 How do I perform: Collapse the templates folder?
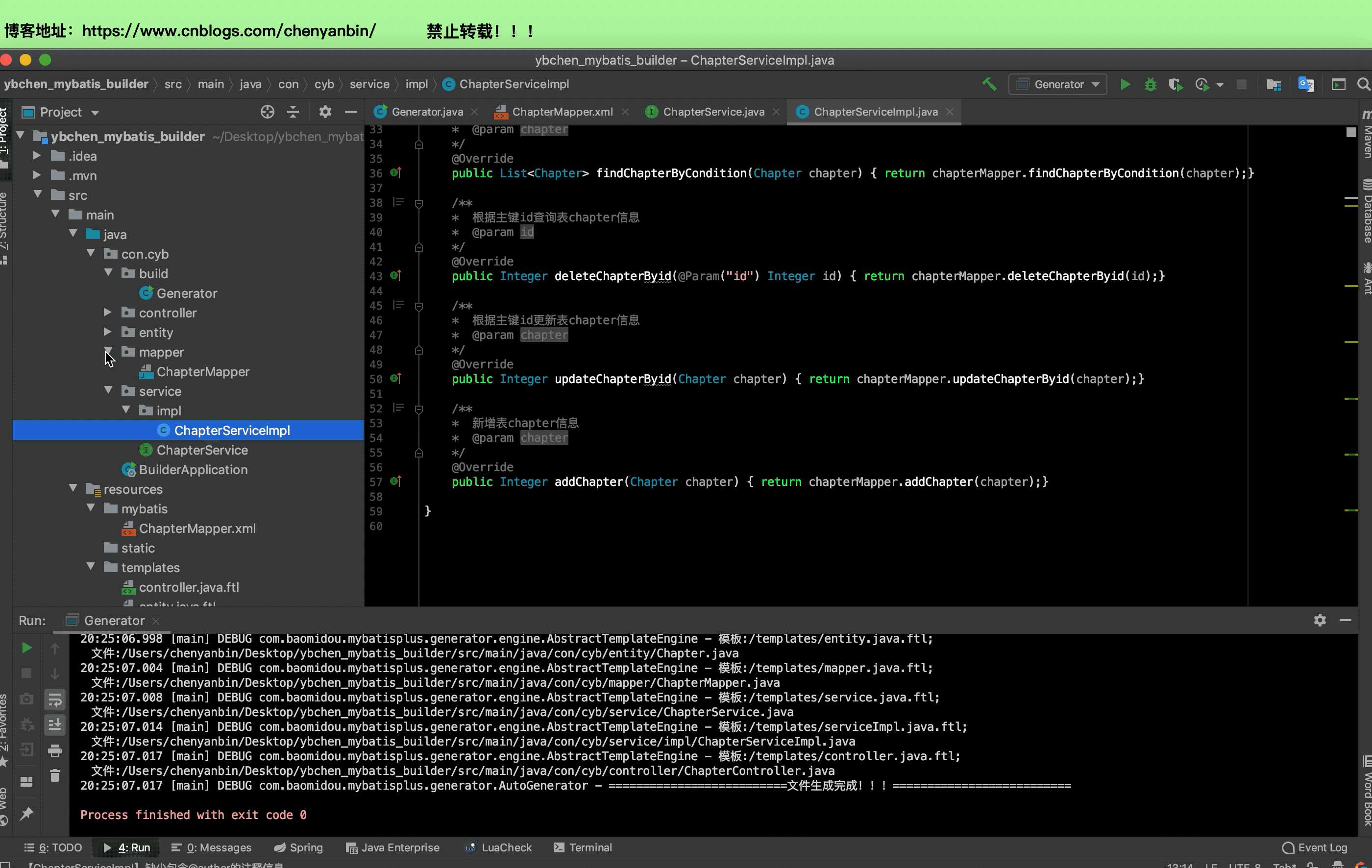pyautogui.click(x=91, y=567)
